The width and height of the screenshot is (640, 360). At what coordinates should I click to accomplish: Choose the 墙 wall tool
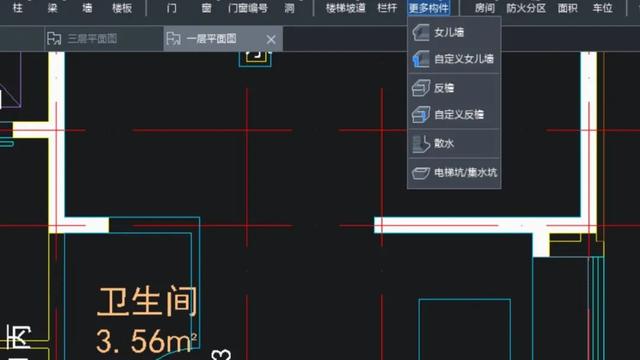(x=87, y=7)
